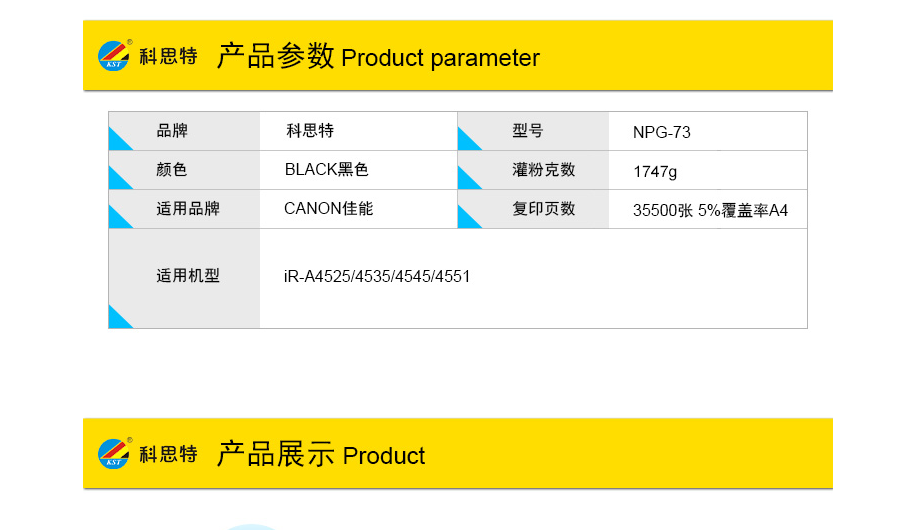Click the iR-A4525/4535/4545/4551 compatible models text
899x530 pixels.
click(x=377, y=276)
